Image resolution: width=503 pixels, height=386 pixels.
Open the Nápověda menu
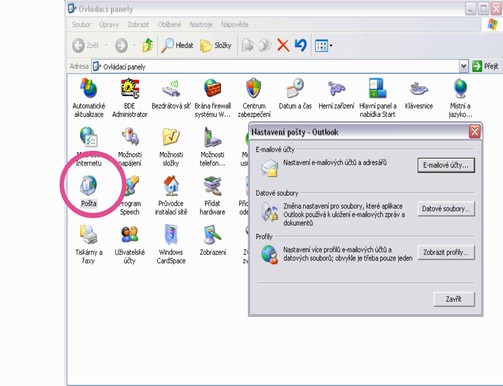[x=235, y=25]
